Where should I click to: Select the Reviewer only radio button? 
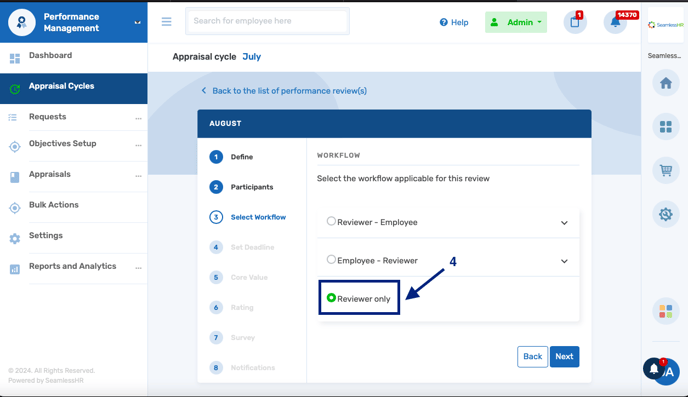coord(331,298)
